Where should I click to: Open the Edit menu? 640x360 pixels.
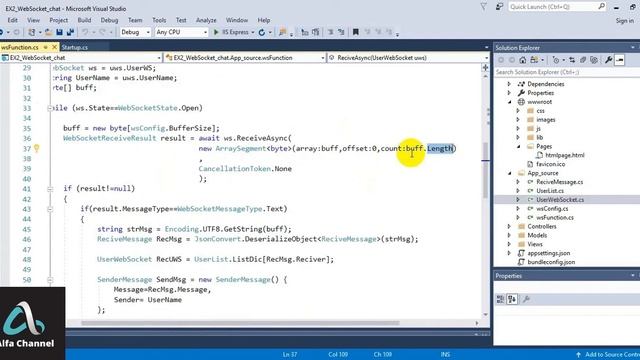(x=13, y=20)
